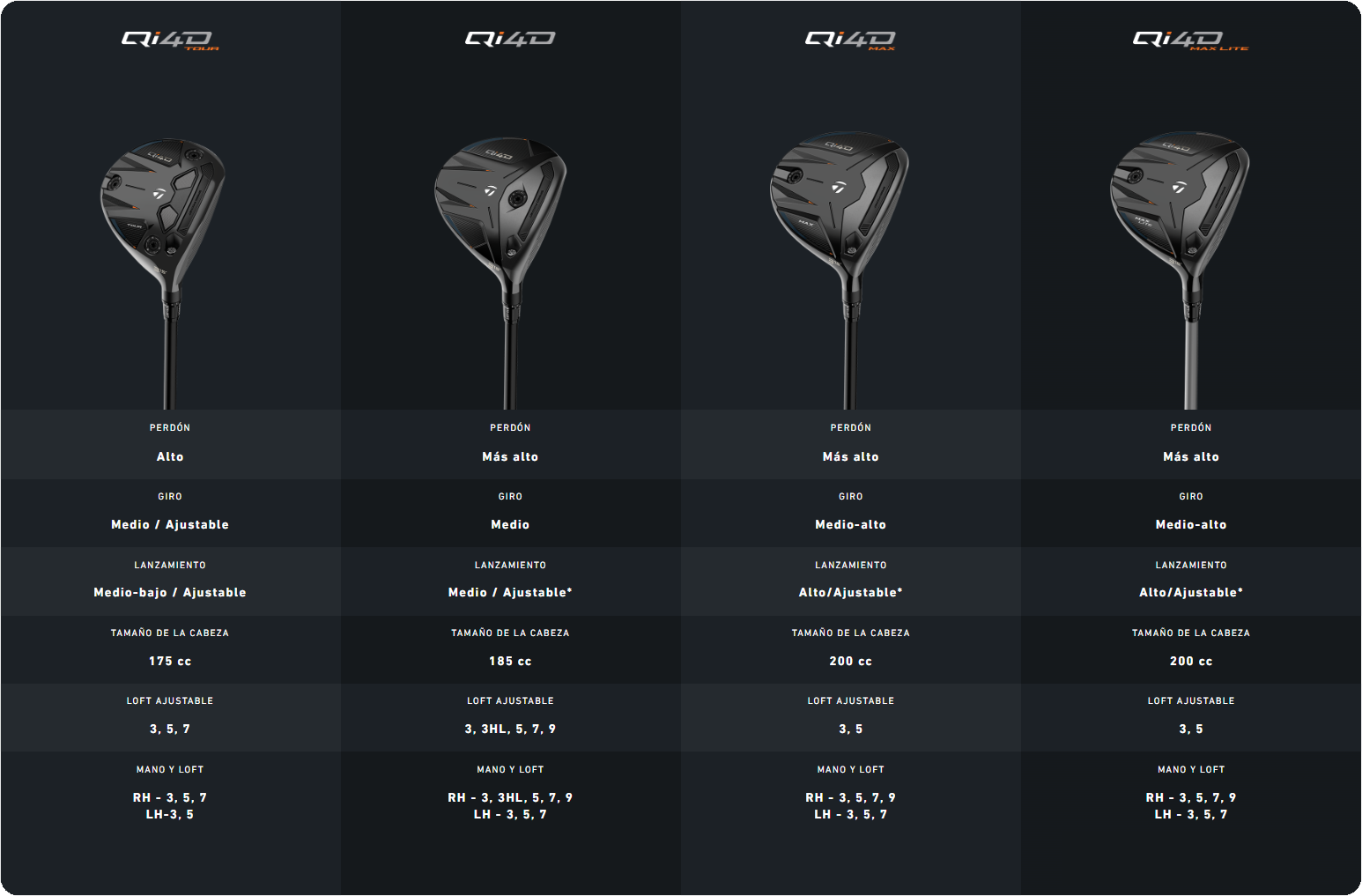Click the 185 cc head size value
This screenshot has height=896, width=1362.
tap(510, 661)
